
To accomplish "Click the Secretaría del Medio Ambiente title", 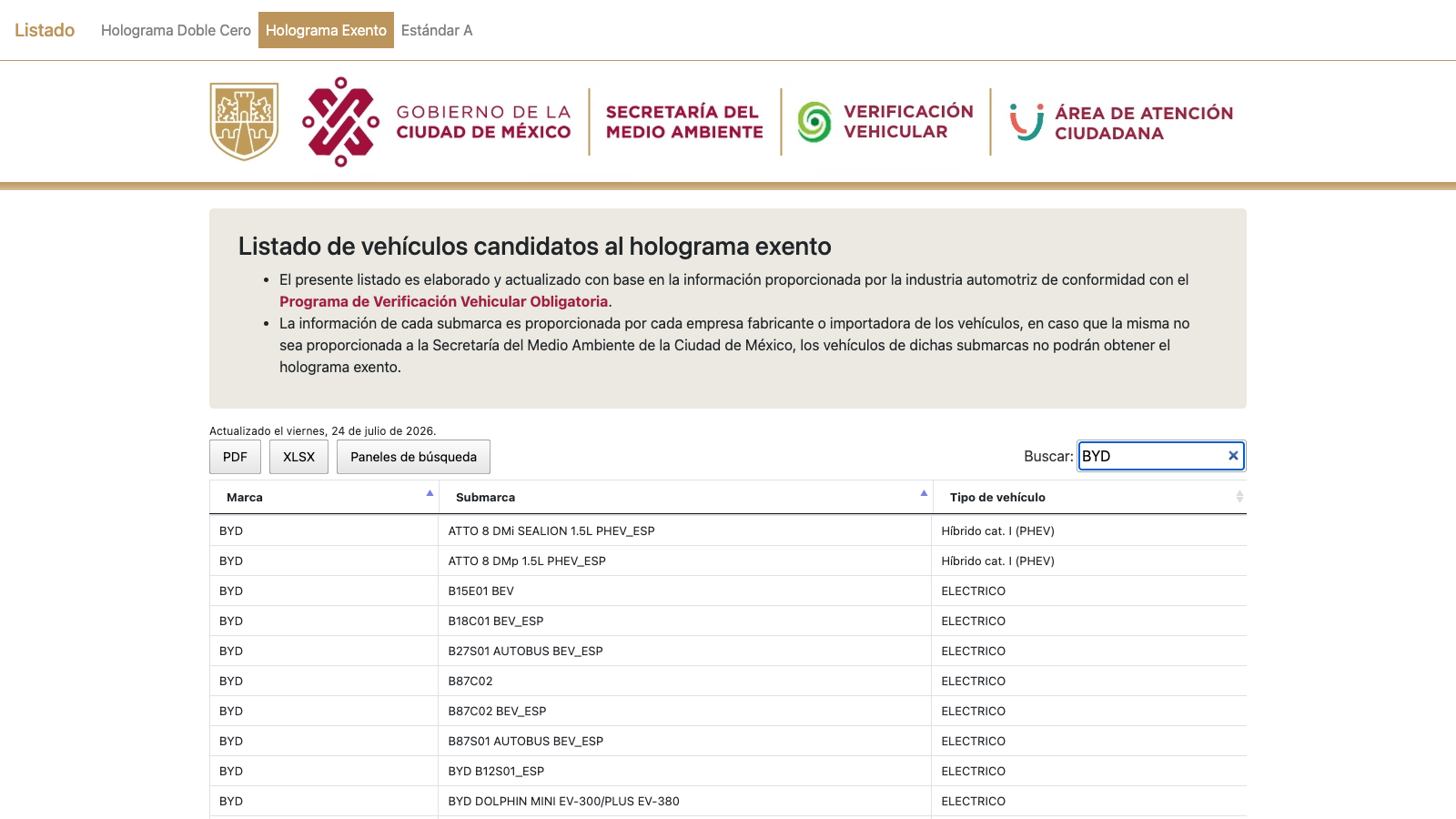I will 684,122.
